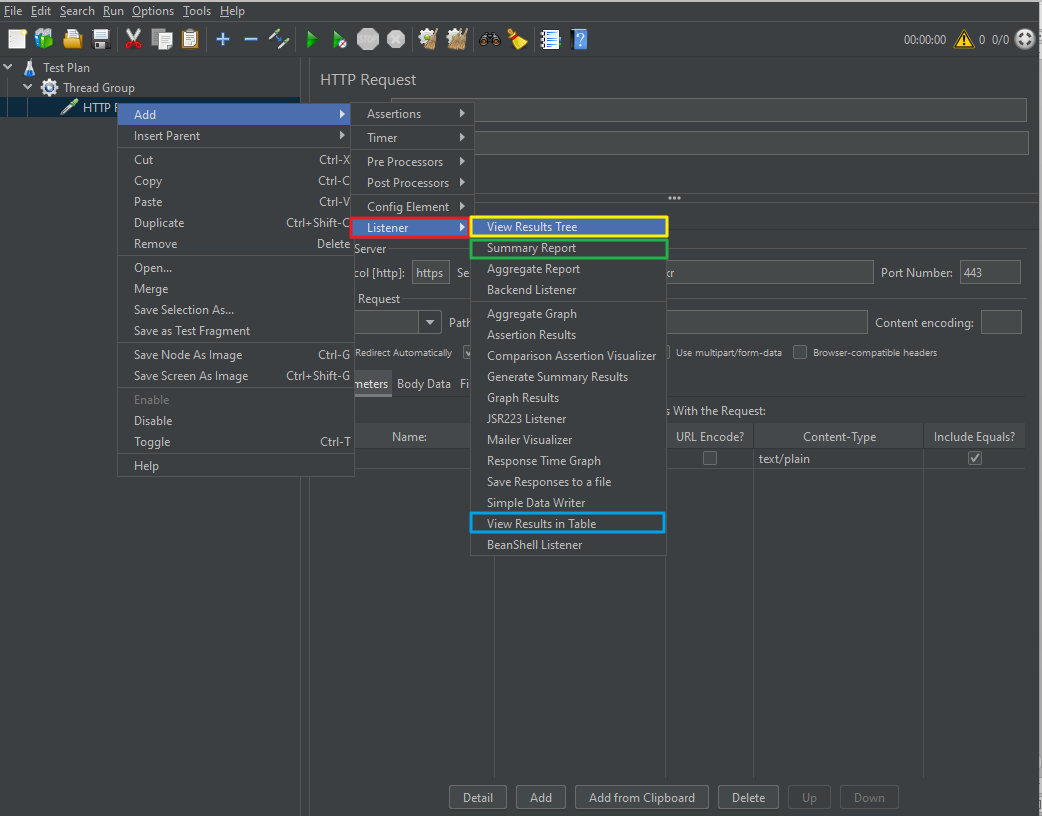1042x816 pixels.
Task: Click the Delete button below parameters table
Action: (748, 797)
